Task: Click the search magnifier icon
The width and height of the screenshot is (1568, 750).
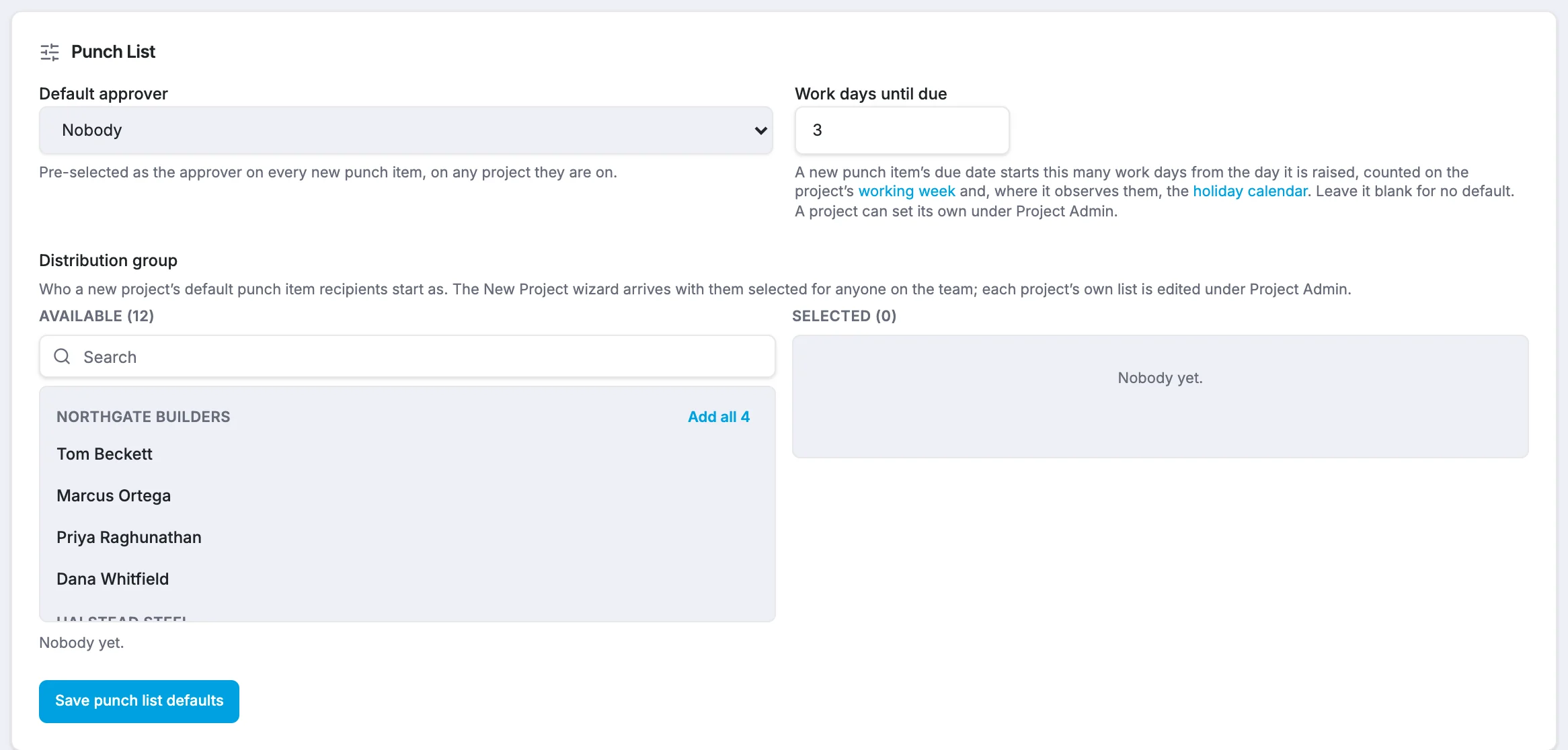Action: (62, 357)
